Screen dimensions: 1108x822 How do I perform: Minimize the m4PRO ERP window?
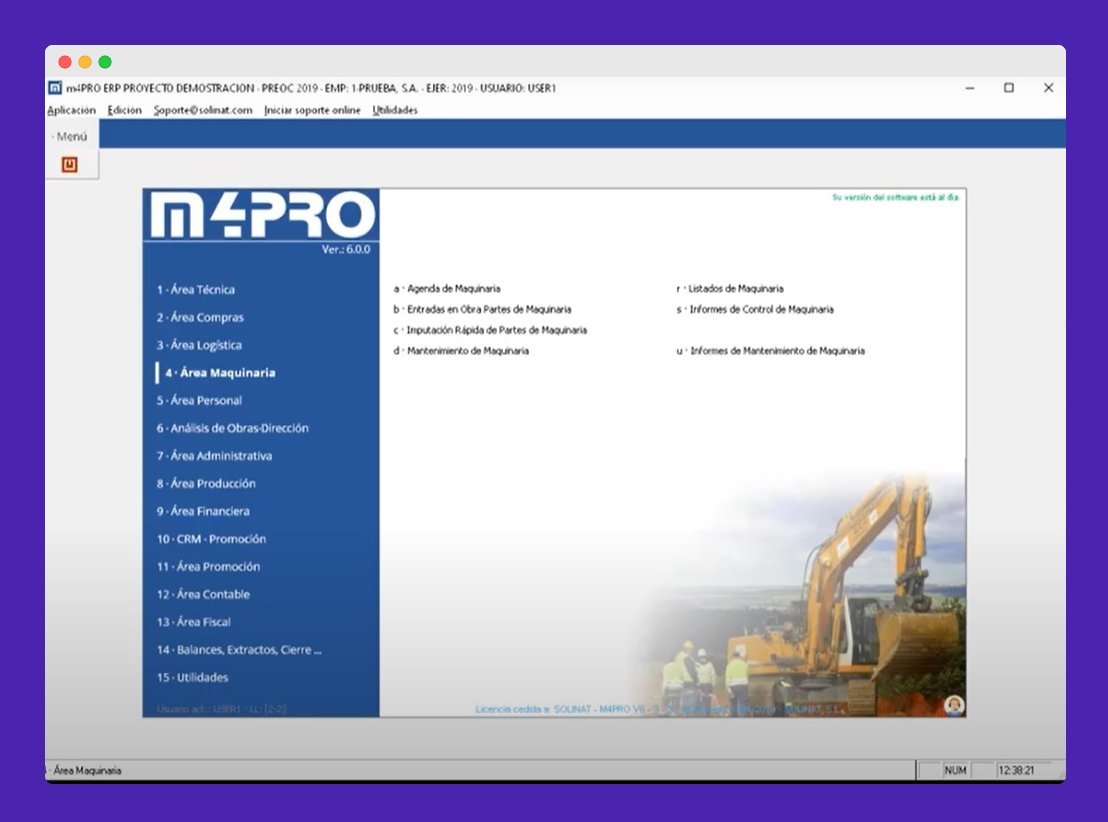[x=970, y=88]
